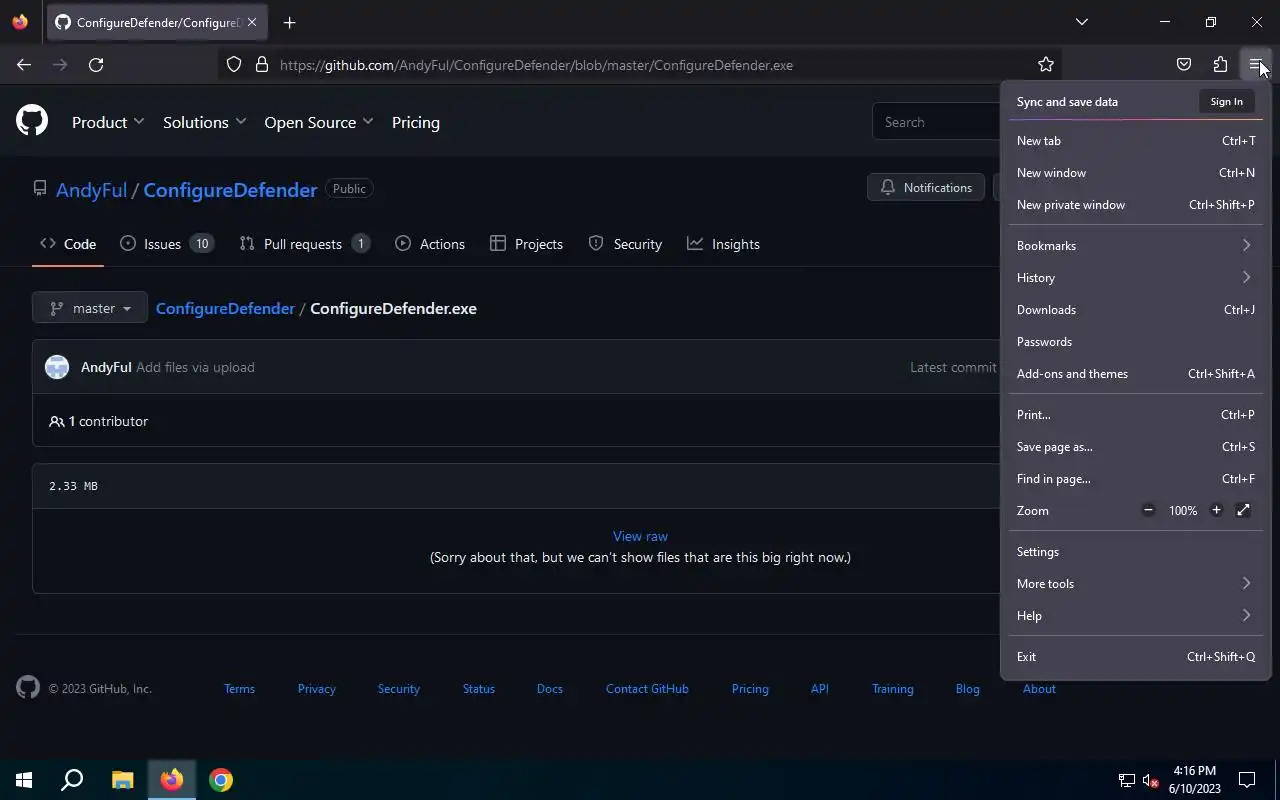This screenshot has width=1280, height=800.
Task: Open the master branch dropdown
Action: point(90,308)
